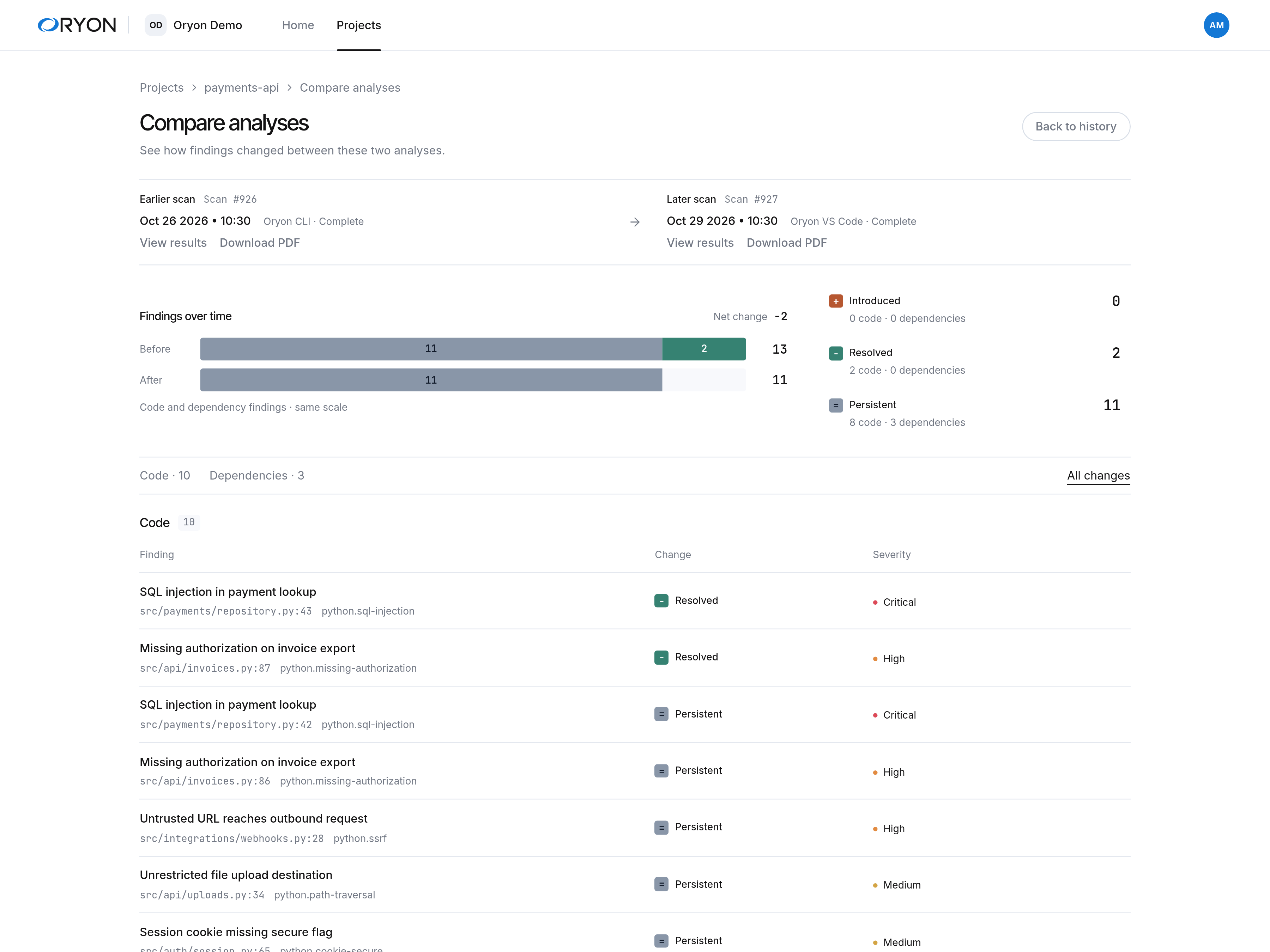
Task: Click the green resolved segment in Before bar
Action: [x=704, y=349]
